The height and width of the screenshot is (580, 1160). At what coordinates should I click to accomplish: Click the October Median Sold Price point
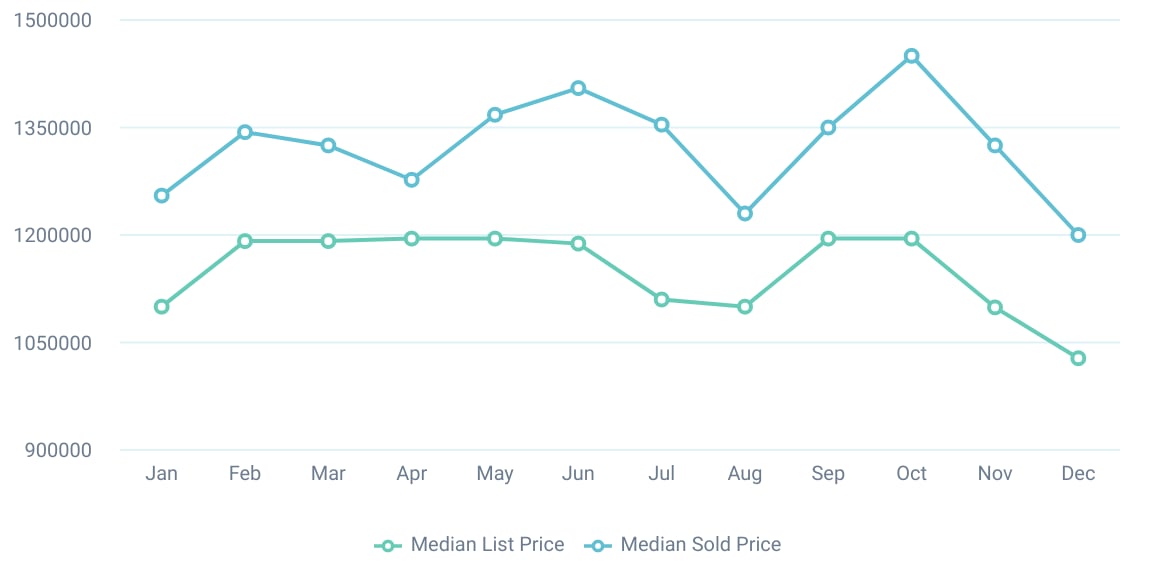click(911, 56)
